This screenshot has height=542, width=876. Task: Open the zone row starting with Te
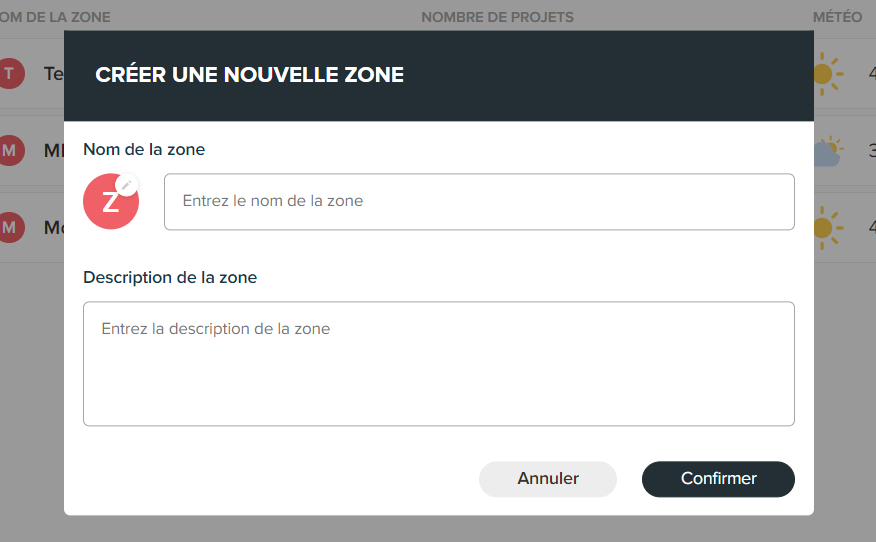[54, 74]
